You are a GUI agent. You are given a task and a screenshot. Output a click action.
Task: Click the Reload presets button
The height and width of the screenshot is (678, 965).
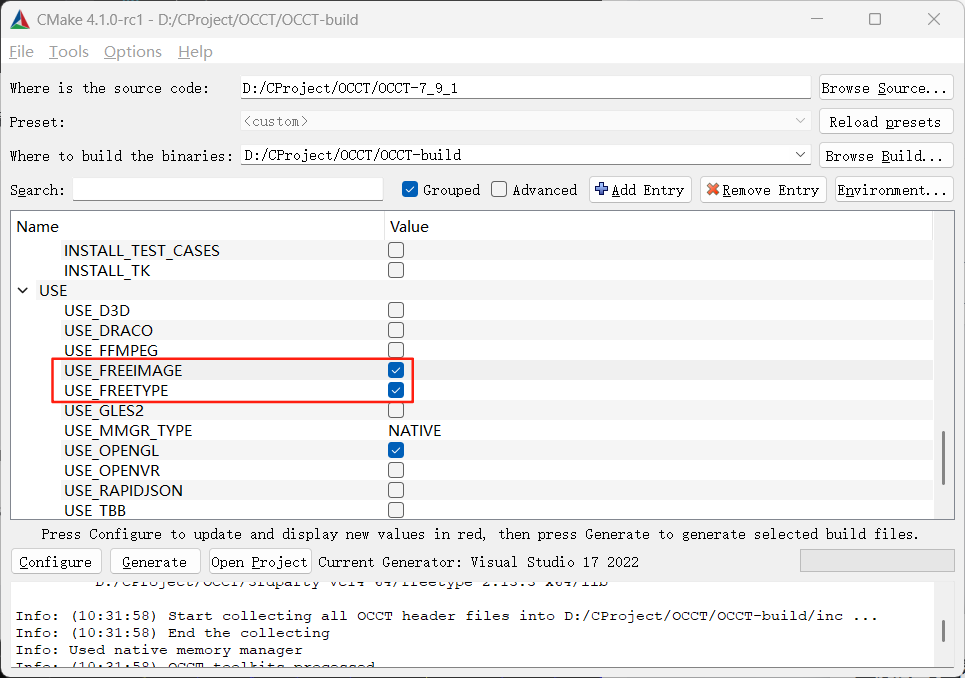click(x=886, y=122)
